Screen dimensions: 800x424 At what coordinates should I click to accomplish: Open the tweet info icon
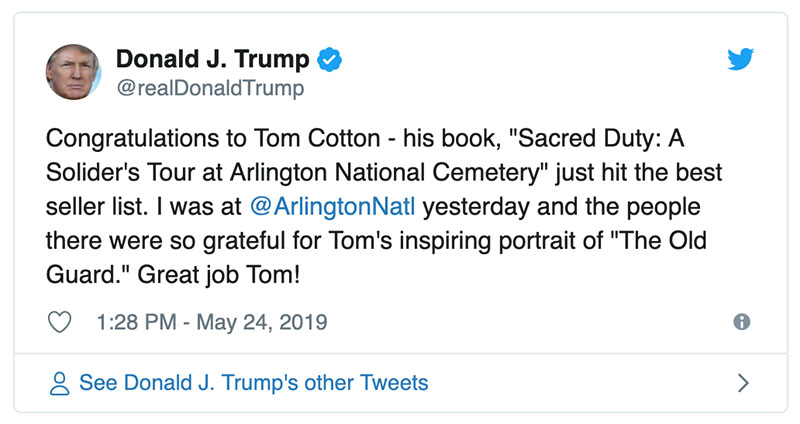click(741, 322)
